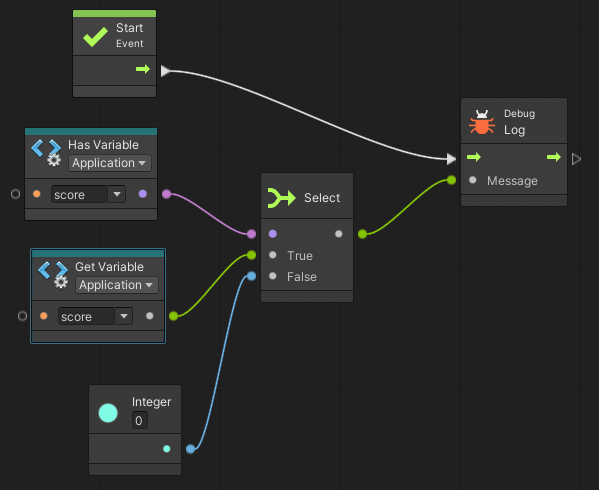This screenshot has height=490, width=599.
Task: Expand the score name dropdown in Has Variable
Action: (117, 194)
